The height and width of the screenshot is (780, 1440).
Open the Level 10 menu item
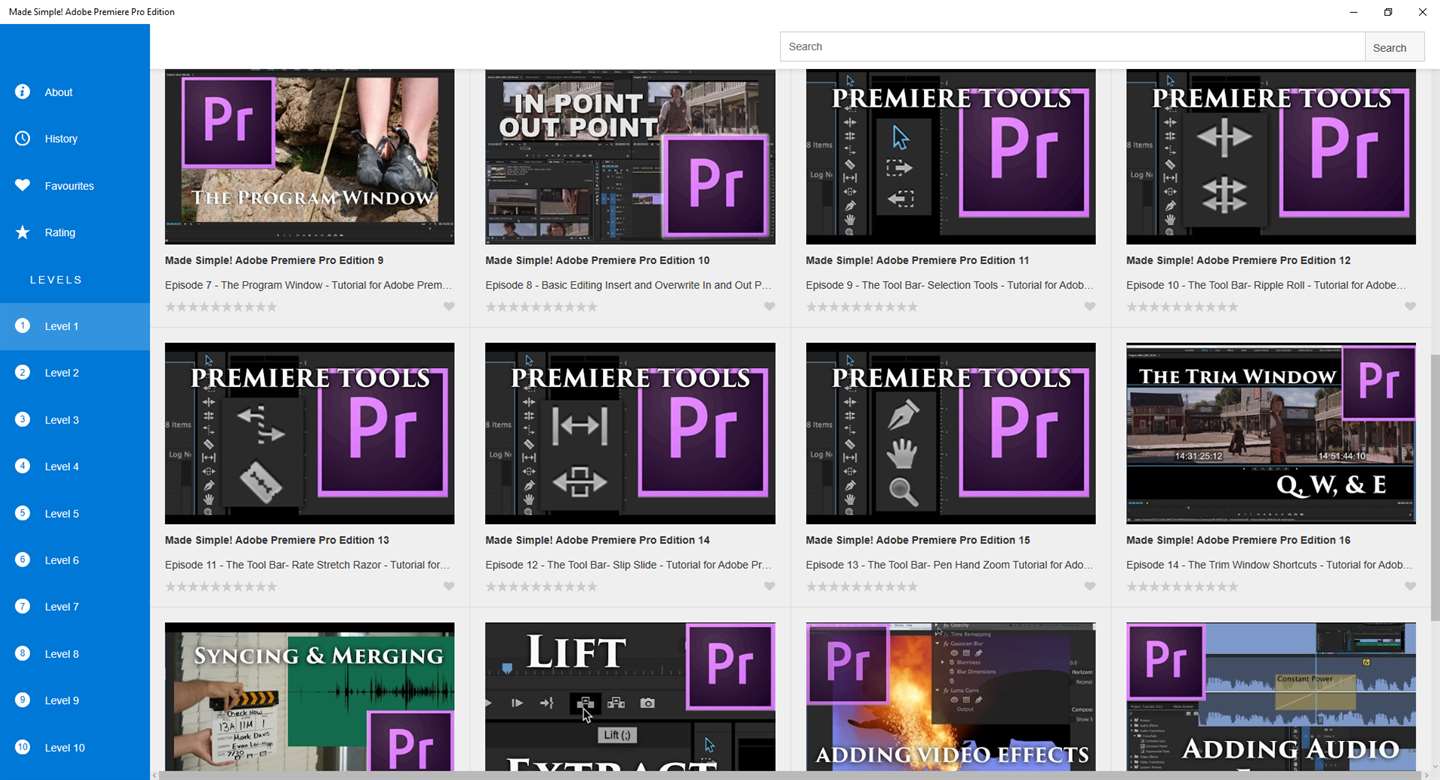click(x=75, y=747)
